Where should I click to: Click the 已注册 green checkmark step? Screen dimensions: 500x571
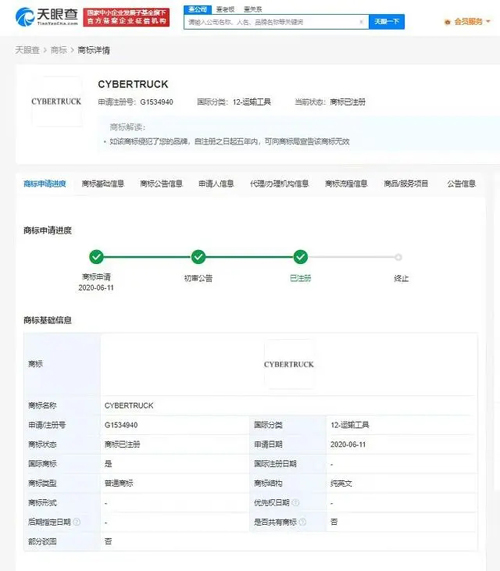[300, 257]
